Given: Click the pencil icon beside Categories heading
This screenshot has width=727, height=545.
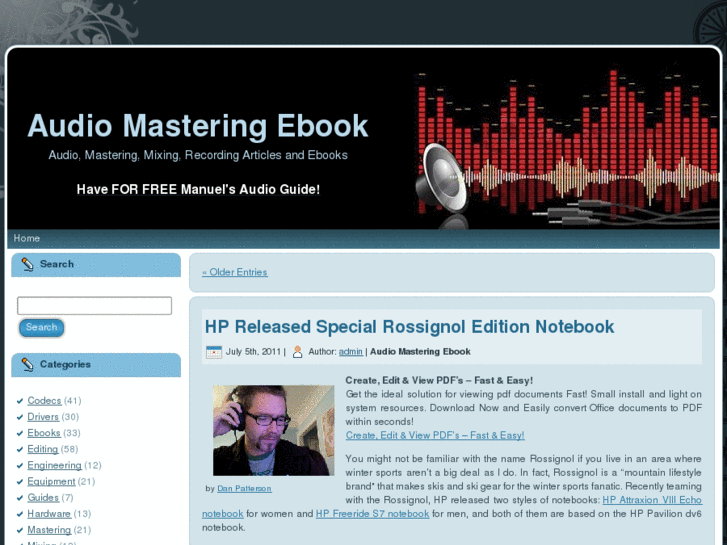Looking at the screenshot, I should pyautogui.click(x=27, y=365).
